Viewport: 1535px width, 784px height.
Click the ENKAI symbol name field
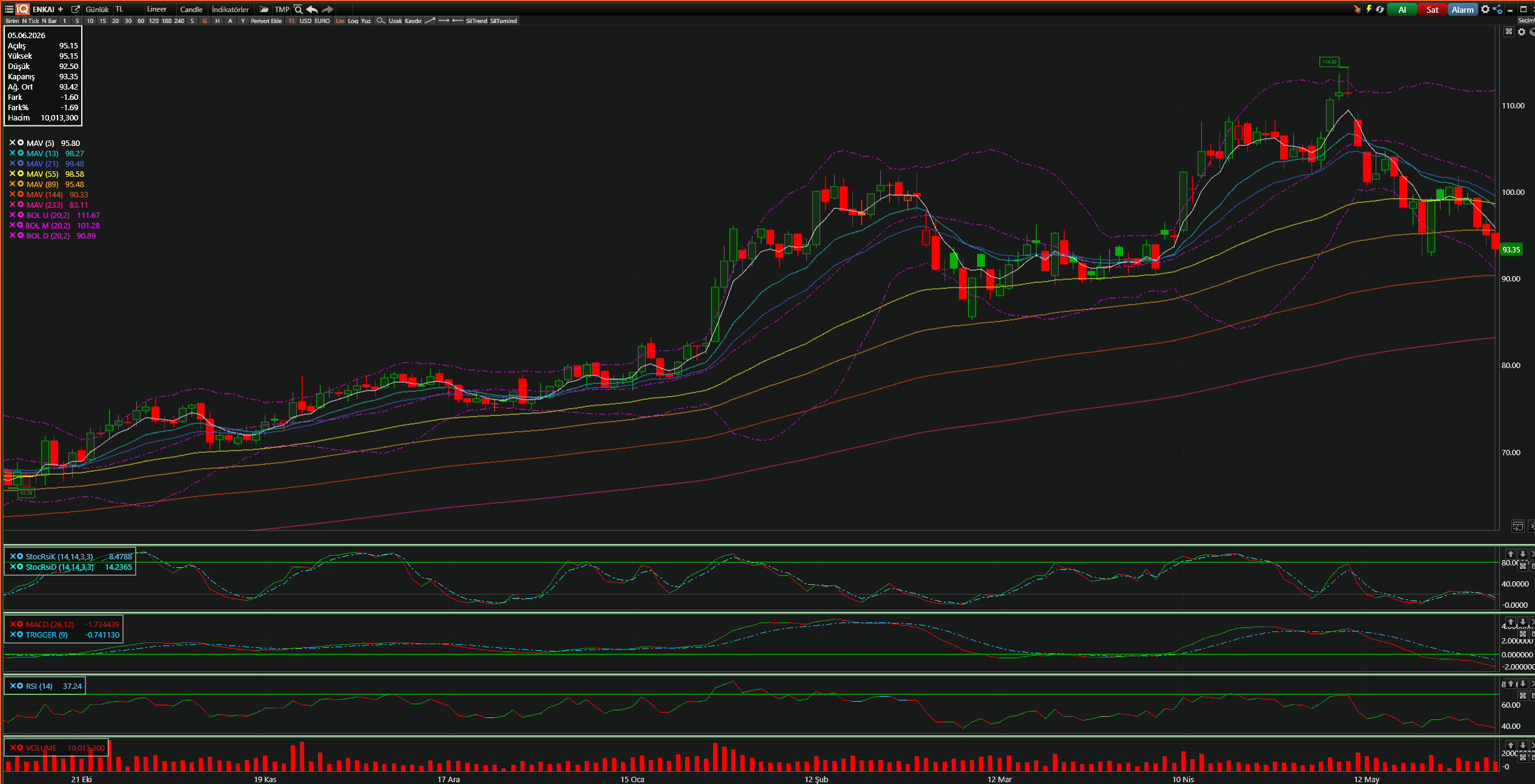(x=43, y=9)
